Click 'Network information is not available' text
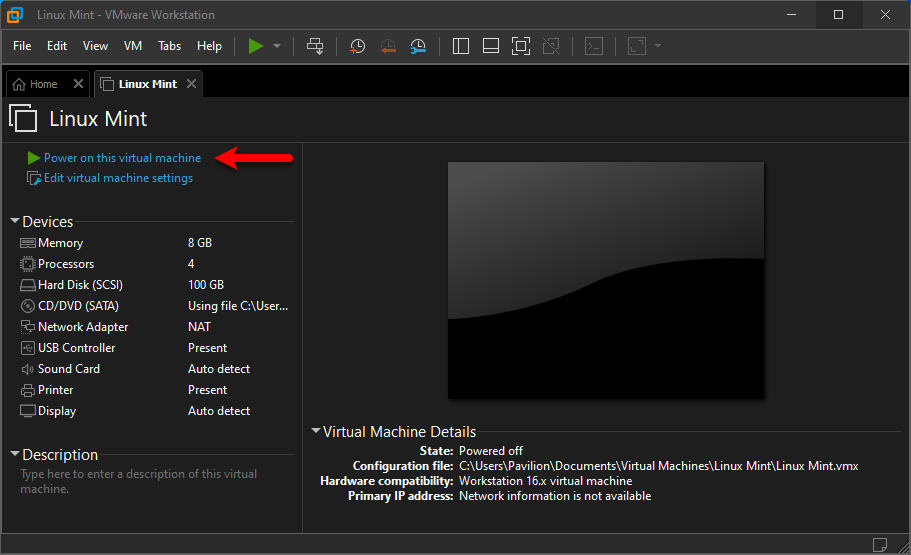The image size is (911, 555). pyautogui.click(x=555, y=496)
